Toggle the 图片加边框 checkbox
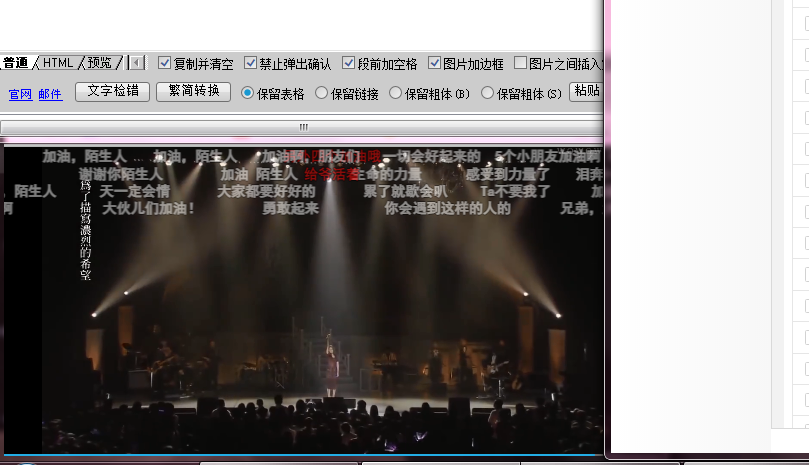Viewport: 809px width, 465px height. pos(435,63)
